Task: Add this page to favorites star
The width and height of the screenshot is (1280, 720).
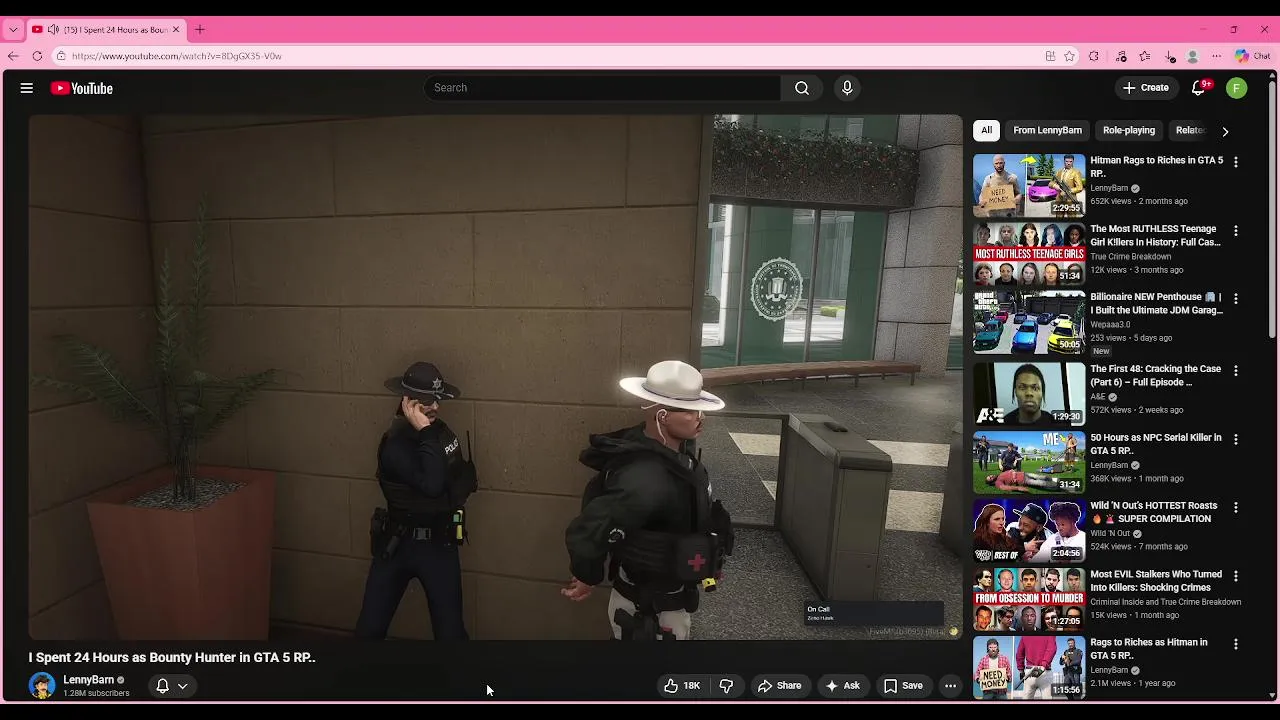Action: click(x=1070, y=56)
